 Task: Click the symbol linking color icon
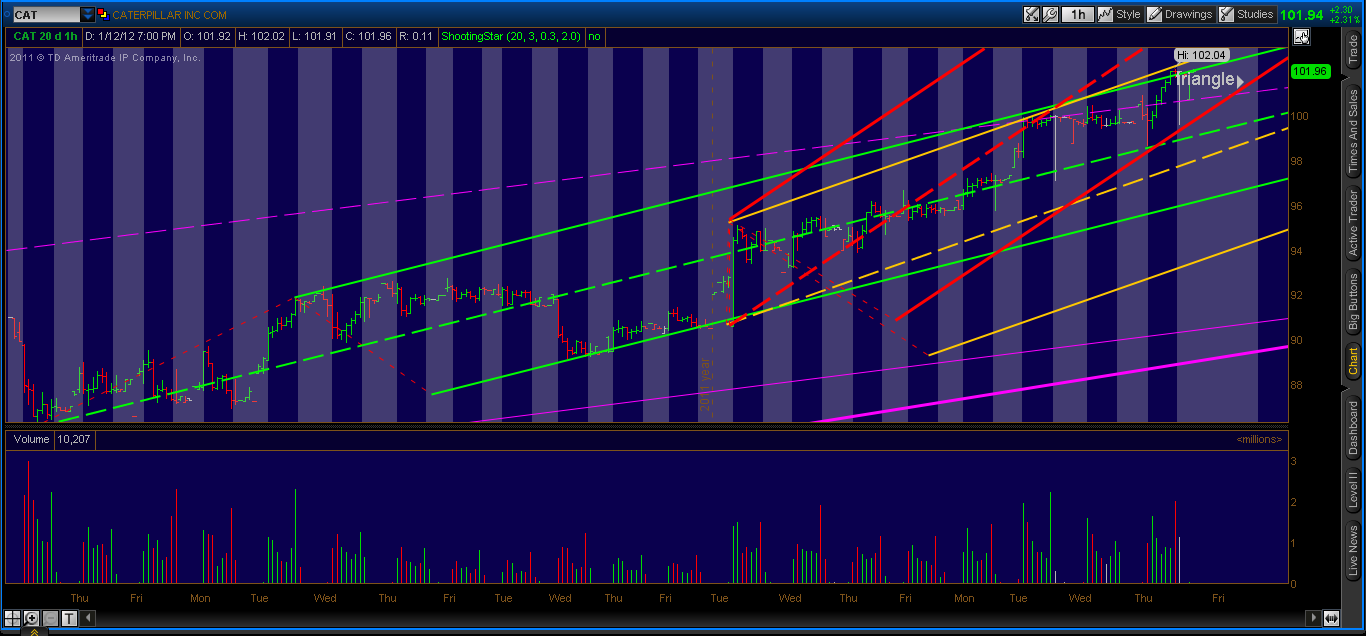tap(103, 15)
